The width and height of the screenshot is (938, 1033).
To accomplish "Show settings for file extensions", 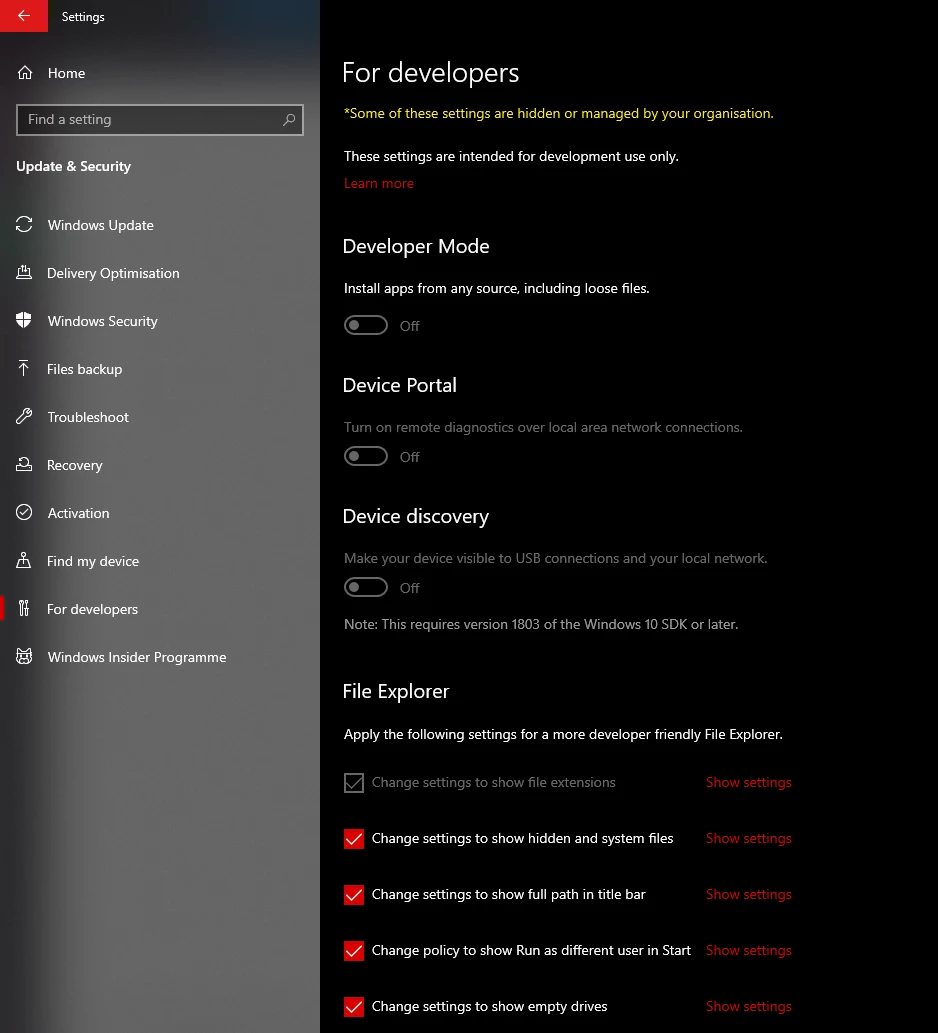I will [748, 783].
